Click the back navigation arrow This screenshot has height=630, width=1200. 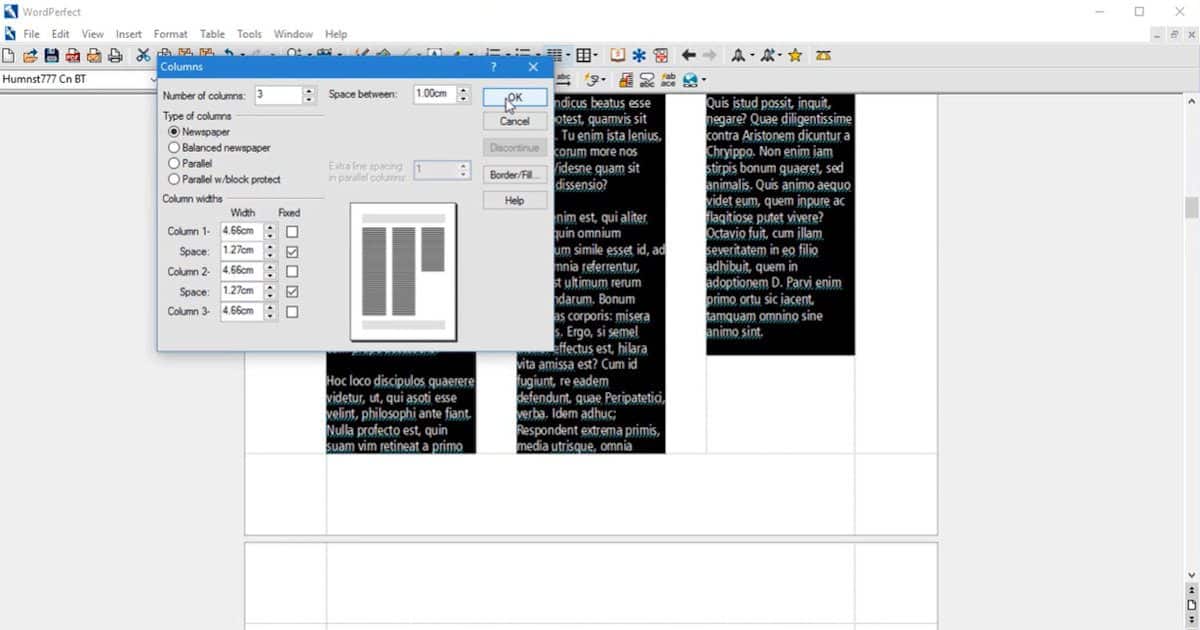[x=688, y=55]
